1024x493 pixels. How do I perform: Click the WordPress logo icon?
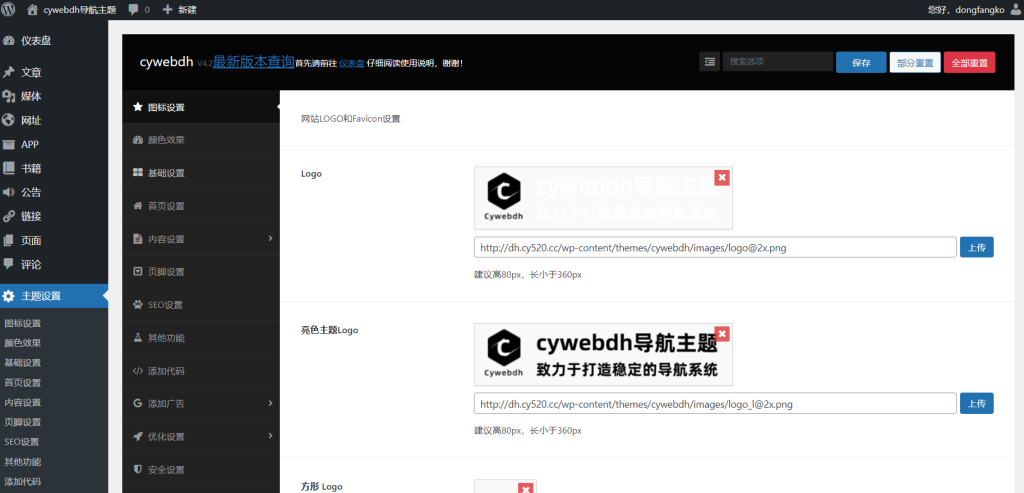(x=8, y=9)
